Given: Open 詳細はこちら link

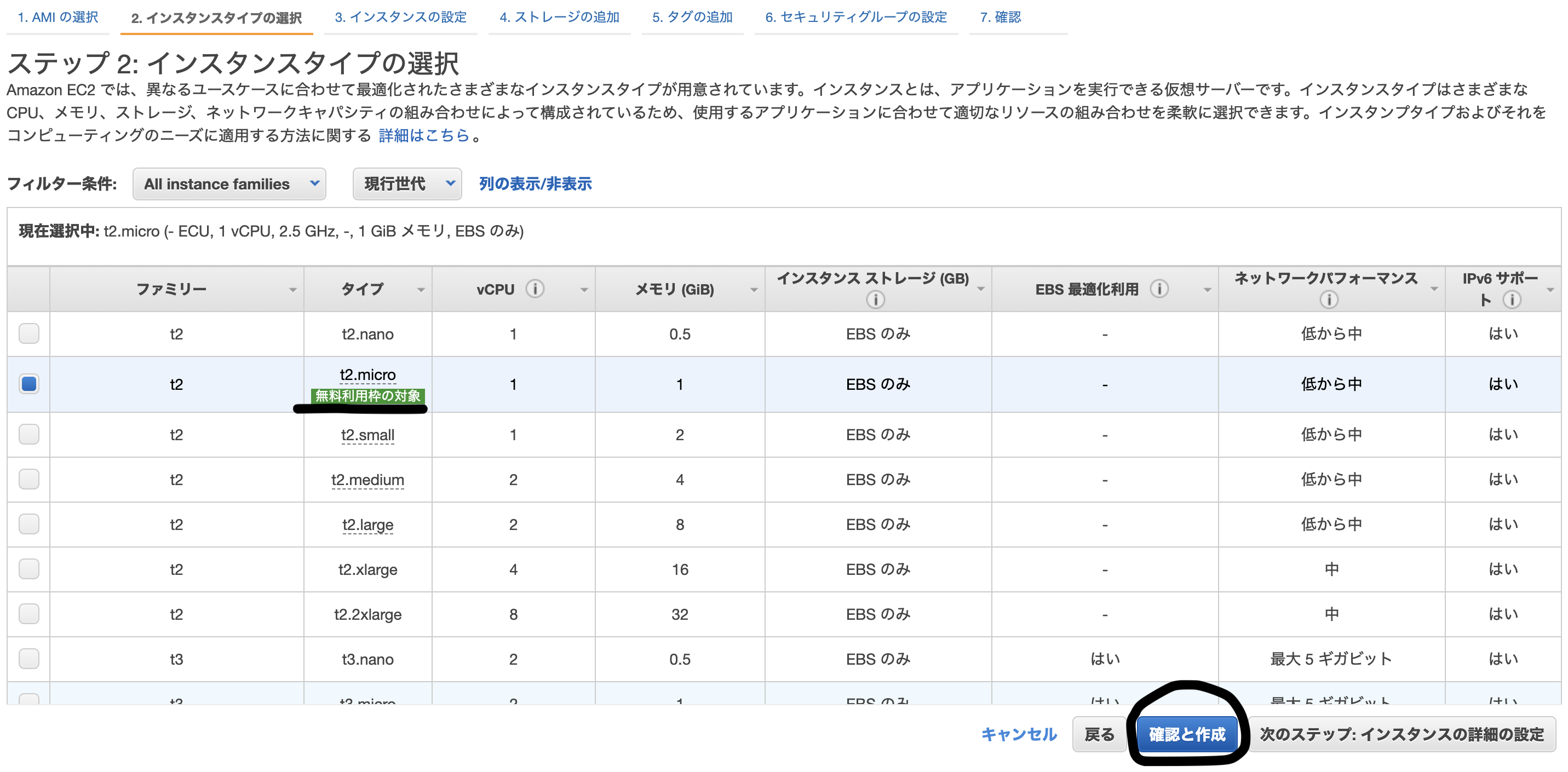Looking at the screenshot, I should (424, 135).
